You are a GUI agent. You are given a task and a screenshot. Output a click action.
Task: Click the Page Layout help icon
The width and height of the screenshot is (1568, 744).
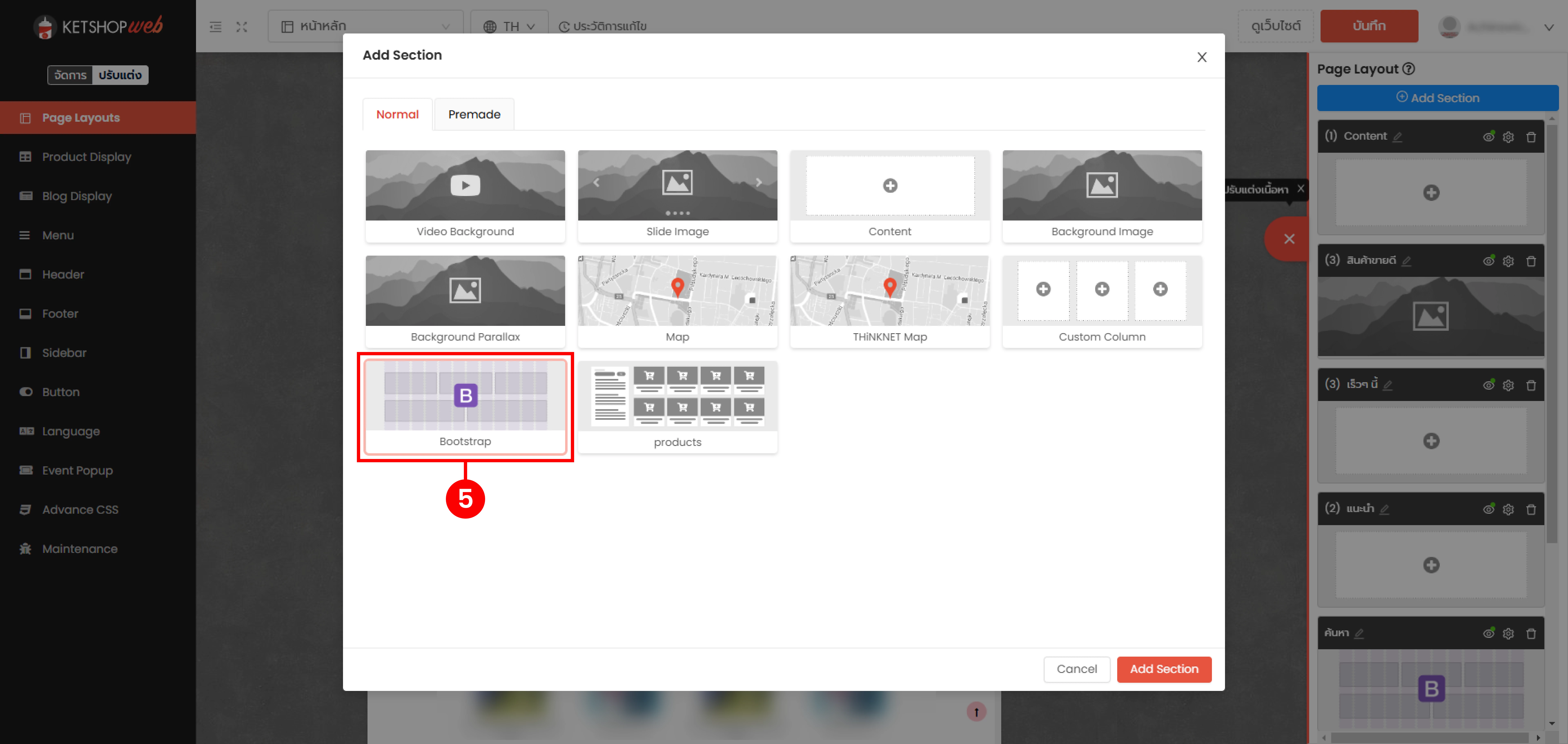1409,69
